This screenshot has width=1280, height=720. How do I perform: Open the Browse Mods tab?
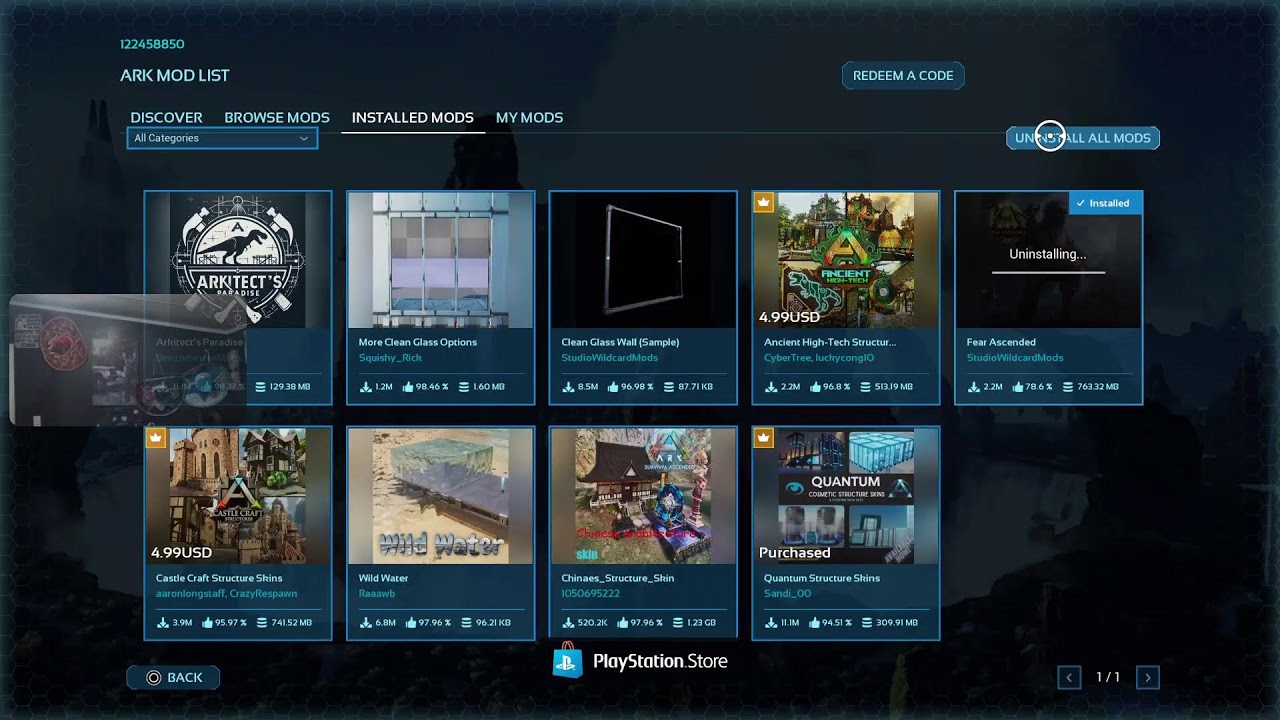(277, 117)
